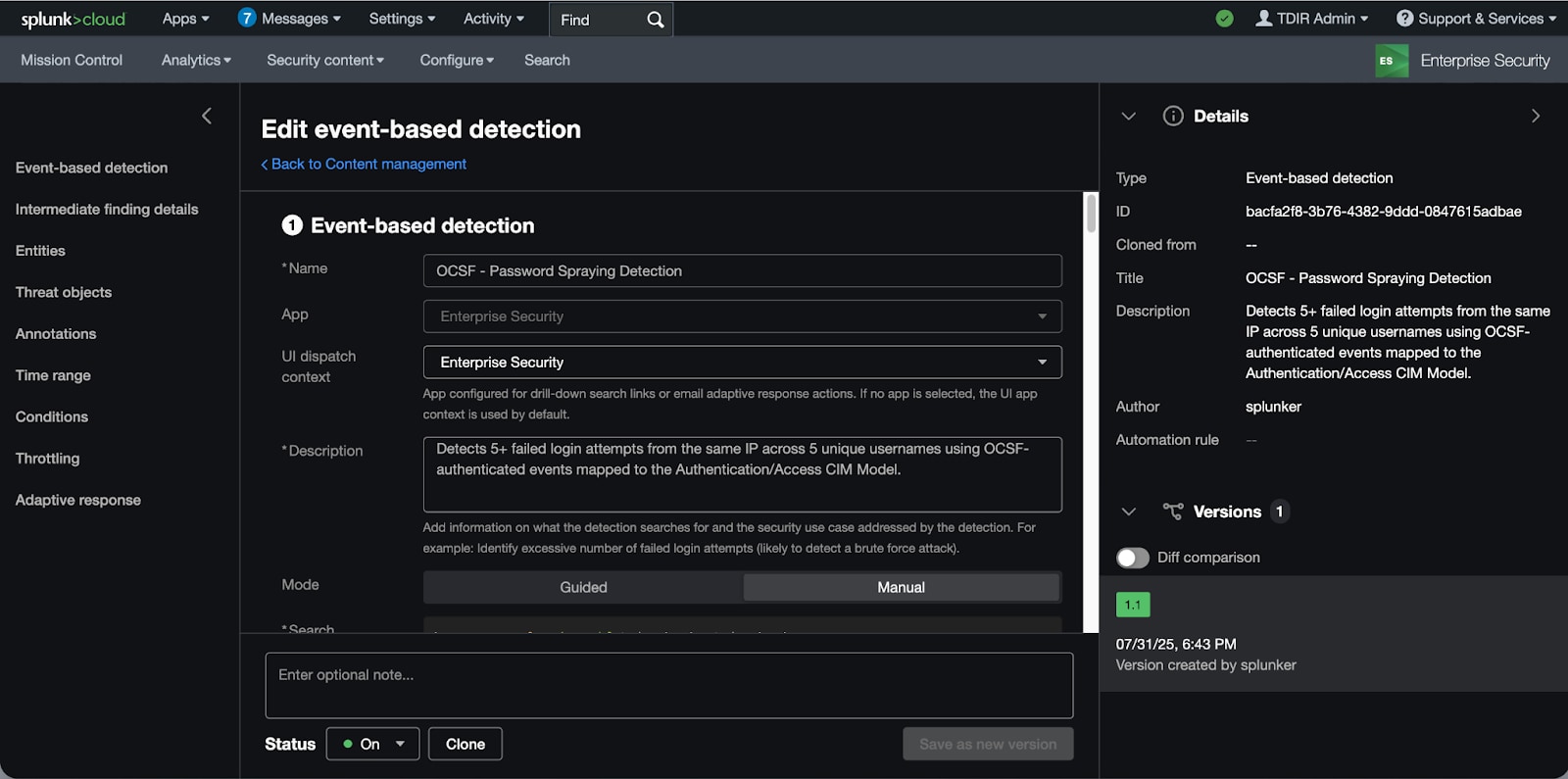Click the Details info circle icon
Screen dimensions: 1568x779
(1172, 116)
